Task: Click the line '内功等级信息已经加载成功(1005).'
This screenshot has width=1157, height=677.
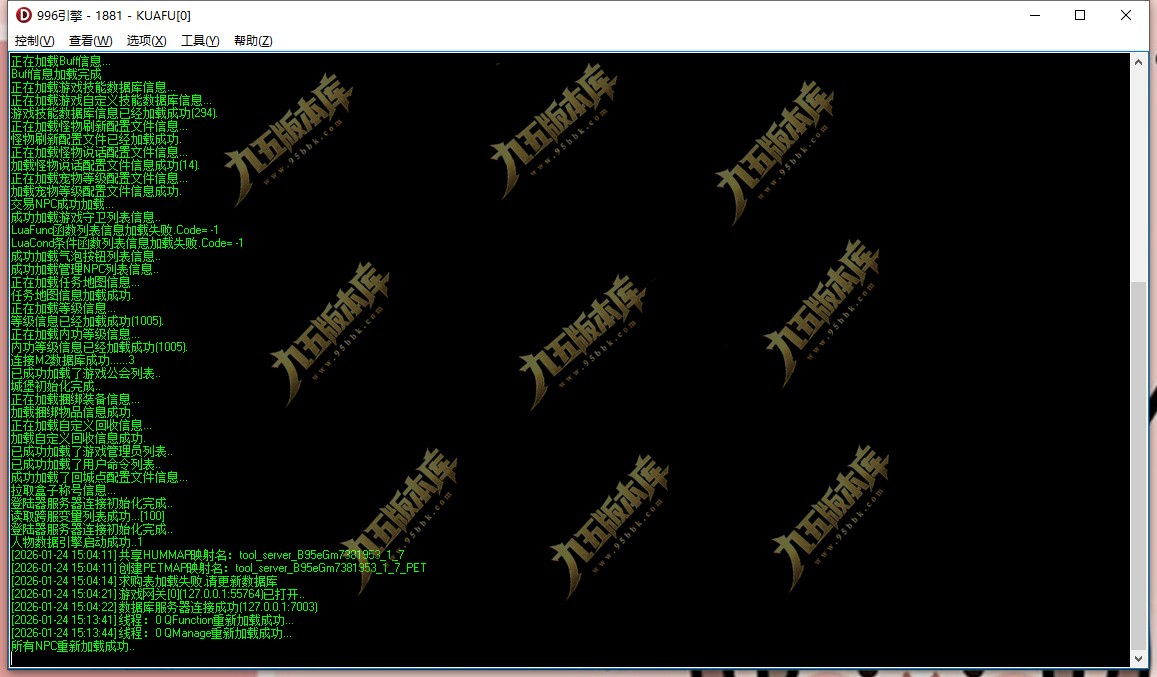Action: (x=100, y=347)
